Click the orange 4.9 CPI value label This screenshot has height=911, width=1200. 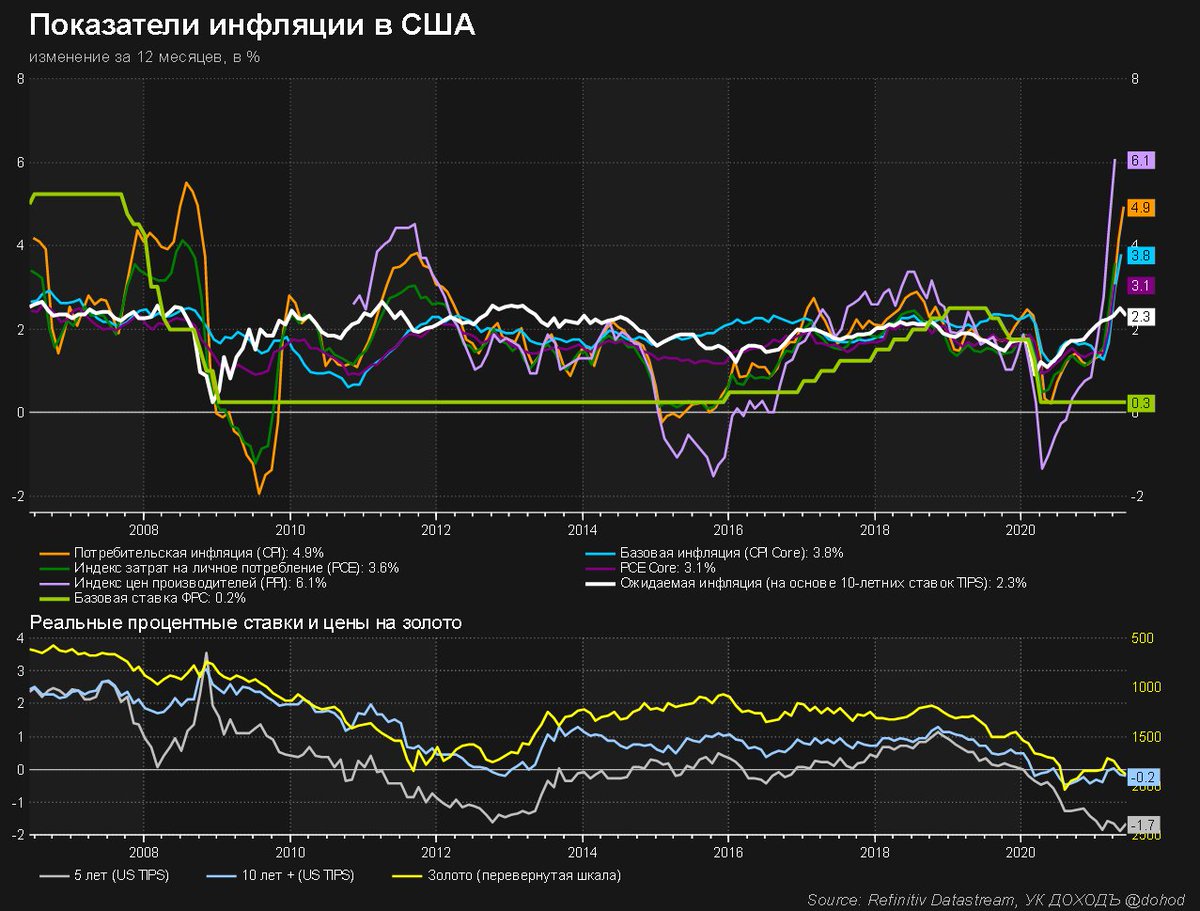[1141, 208]
